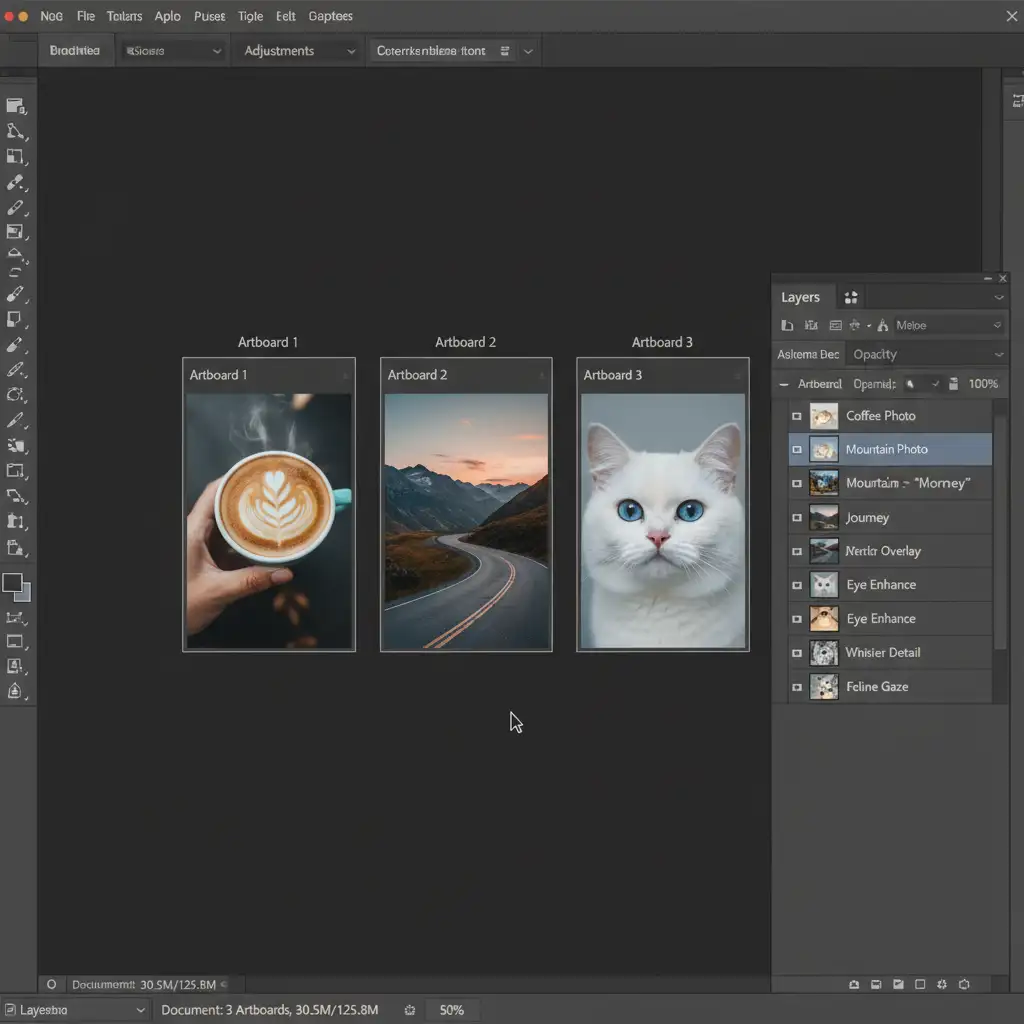Click the foreground color swatch
The image size is (1024, 1024).
[x=12, y=583]
